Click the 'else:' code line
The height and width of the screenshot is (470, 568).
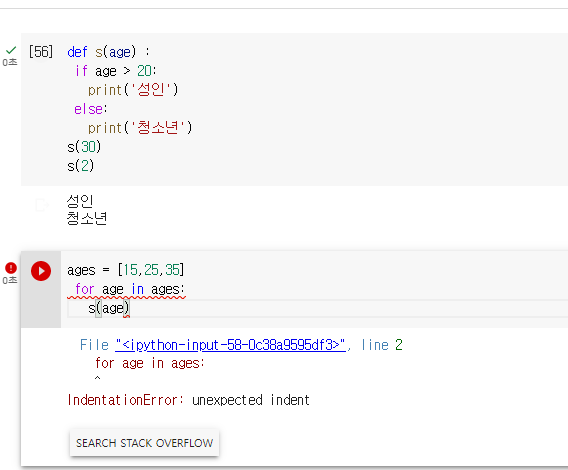(x=91, y=109)
